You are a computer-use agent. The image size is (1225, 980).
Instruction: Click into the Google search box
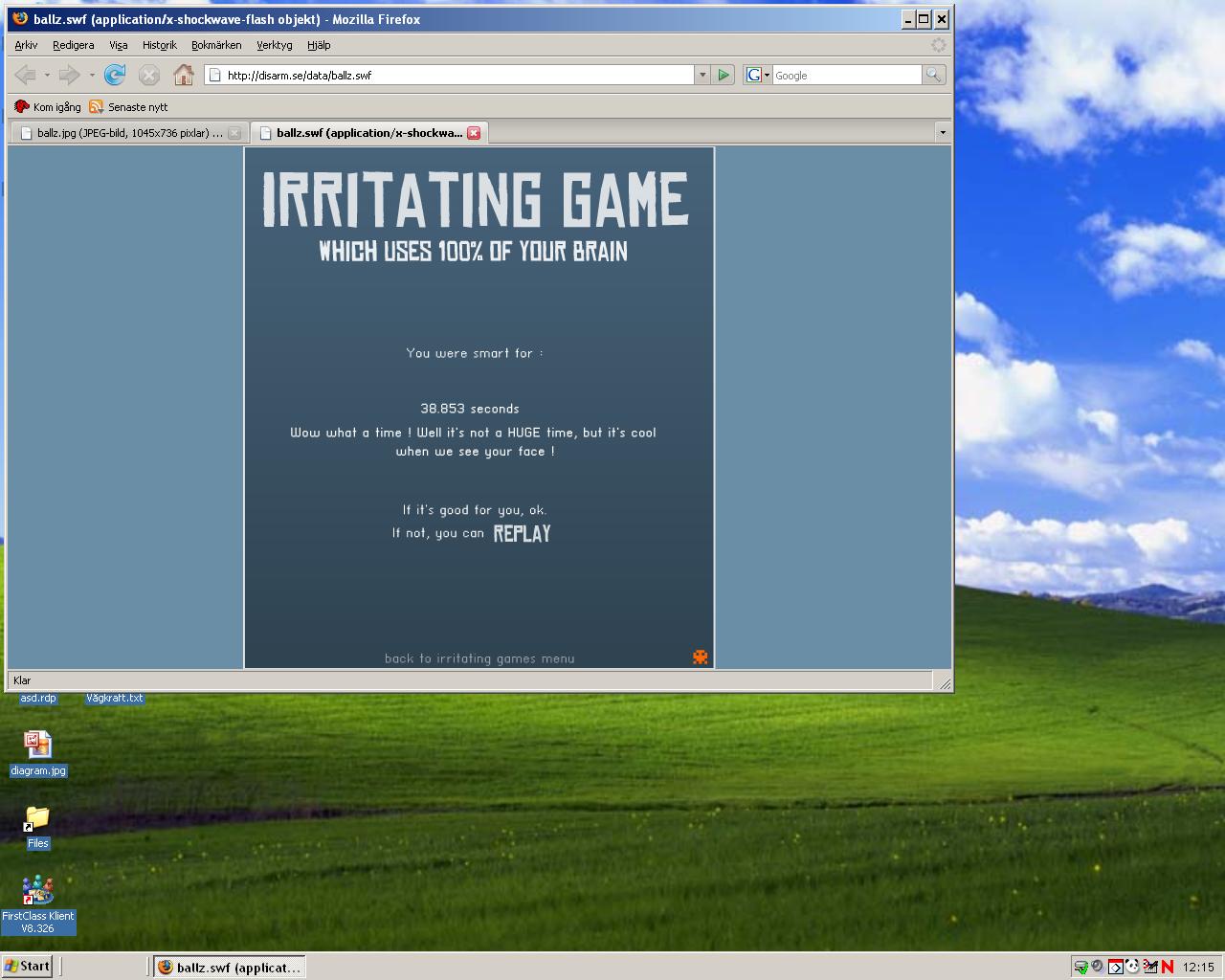pyautogui.click(x=847, y=75)
